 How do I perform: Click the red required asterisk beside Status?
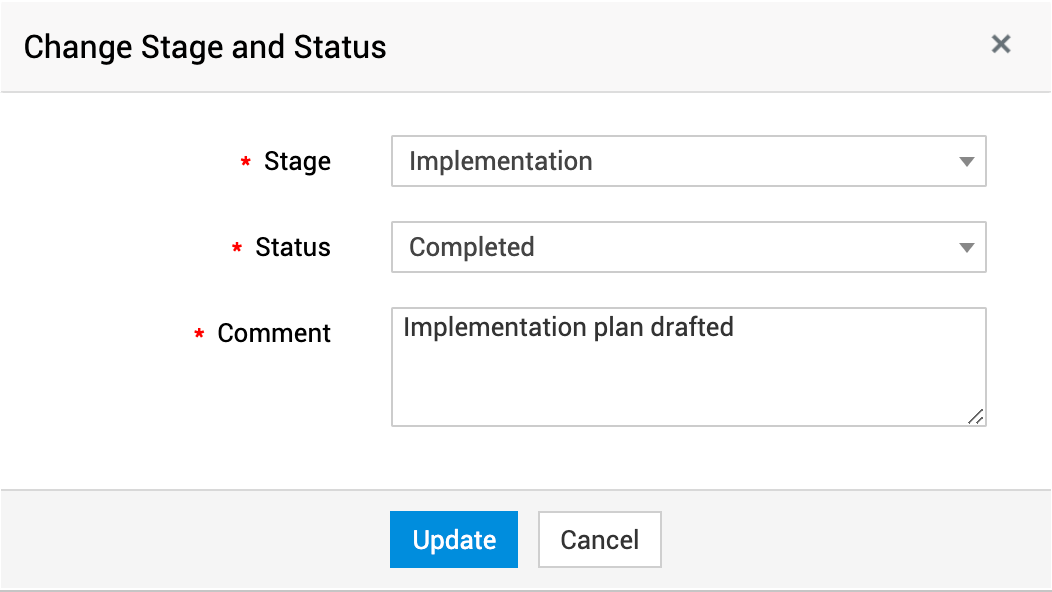237,250
